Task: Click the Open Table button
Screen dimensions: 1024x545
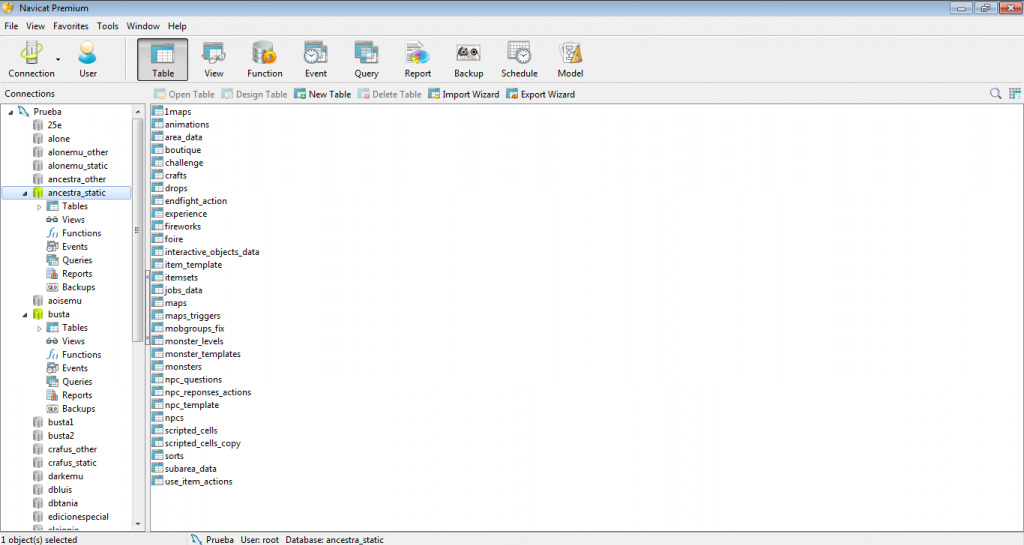Action: (x=184, y=94)
